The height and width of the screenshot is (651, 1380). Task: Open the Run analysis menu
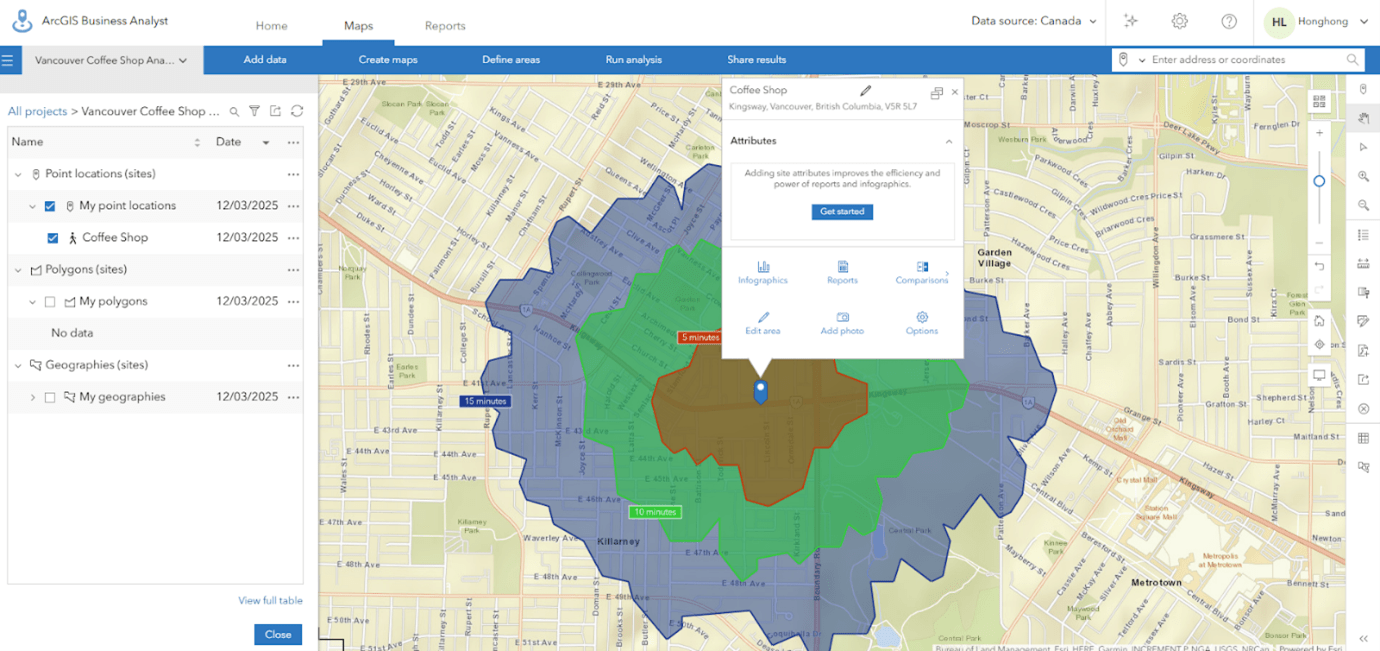point(634,60)
